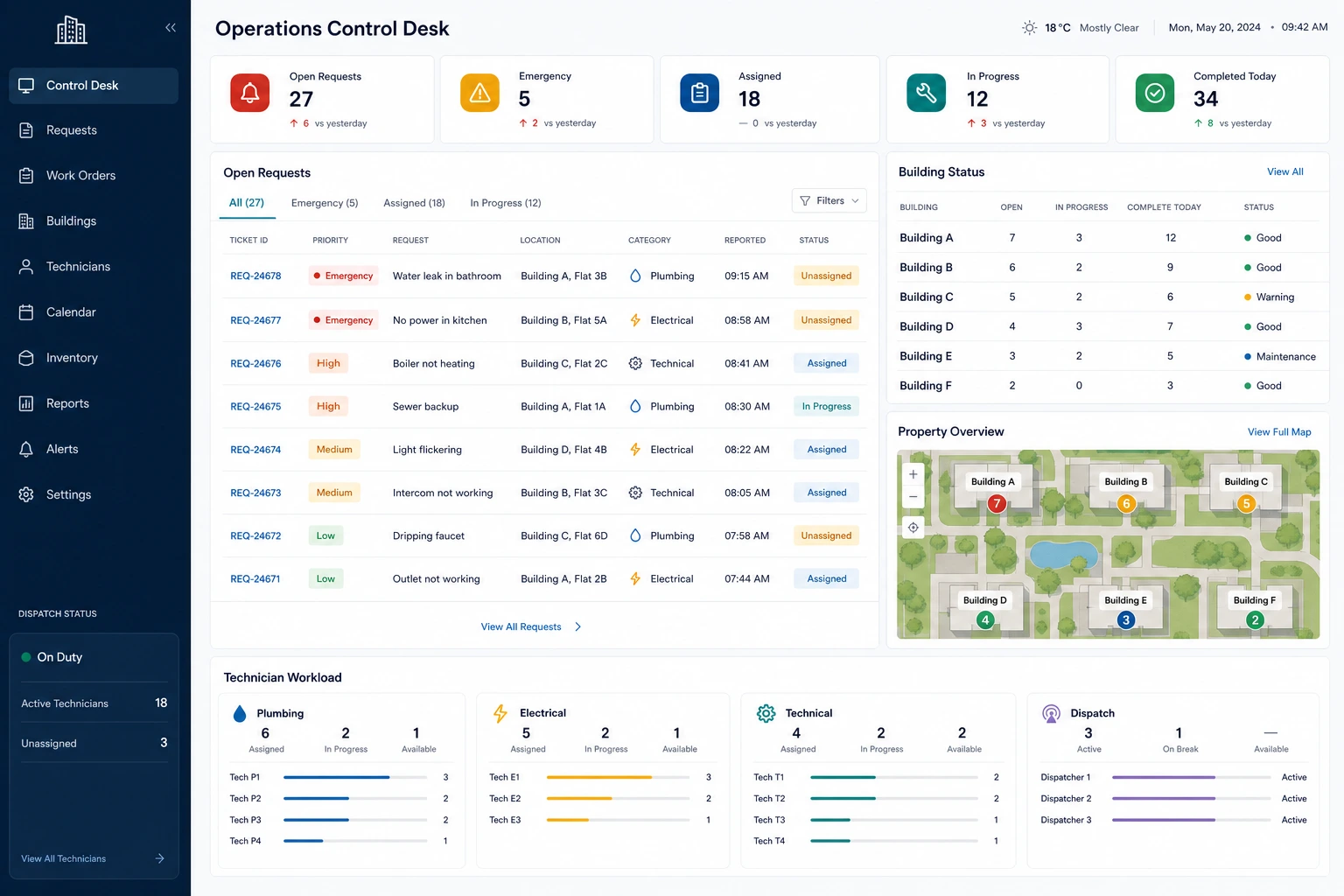
Task: Click the yellow Emergency warning triangle icon
Action: (479, 93)
